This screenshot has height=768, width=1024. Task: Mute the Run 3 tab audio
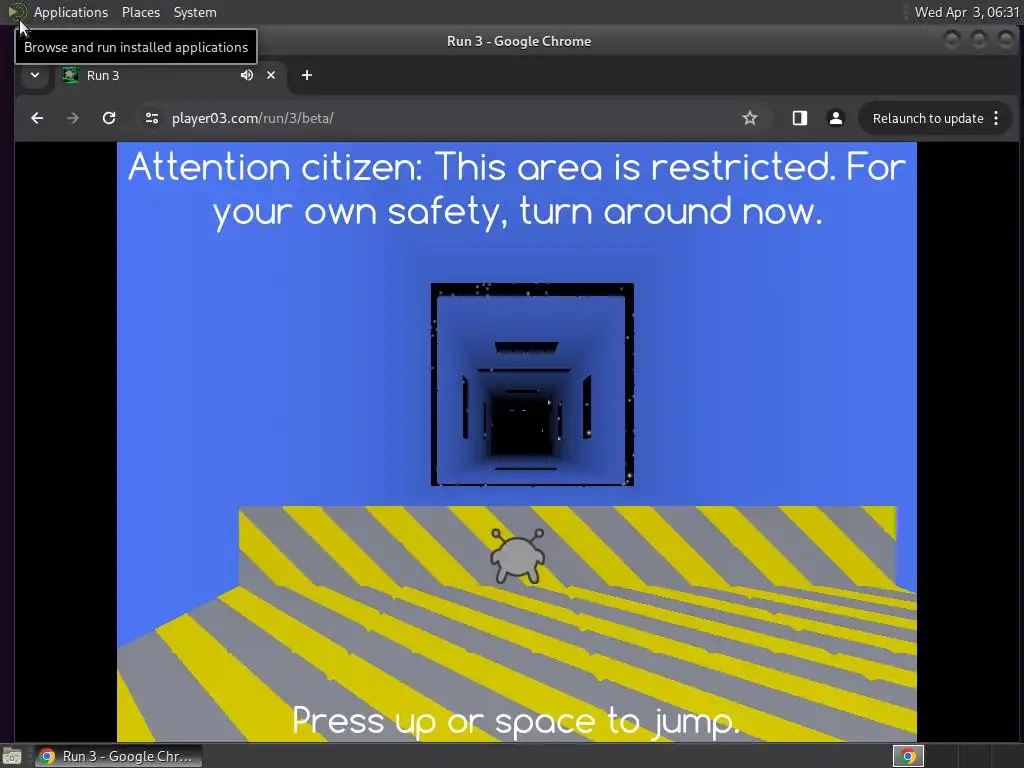pos(247,75)
